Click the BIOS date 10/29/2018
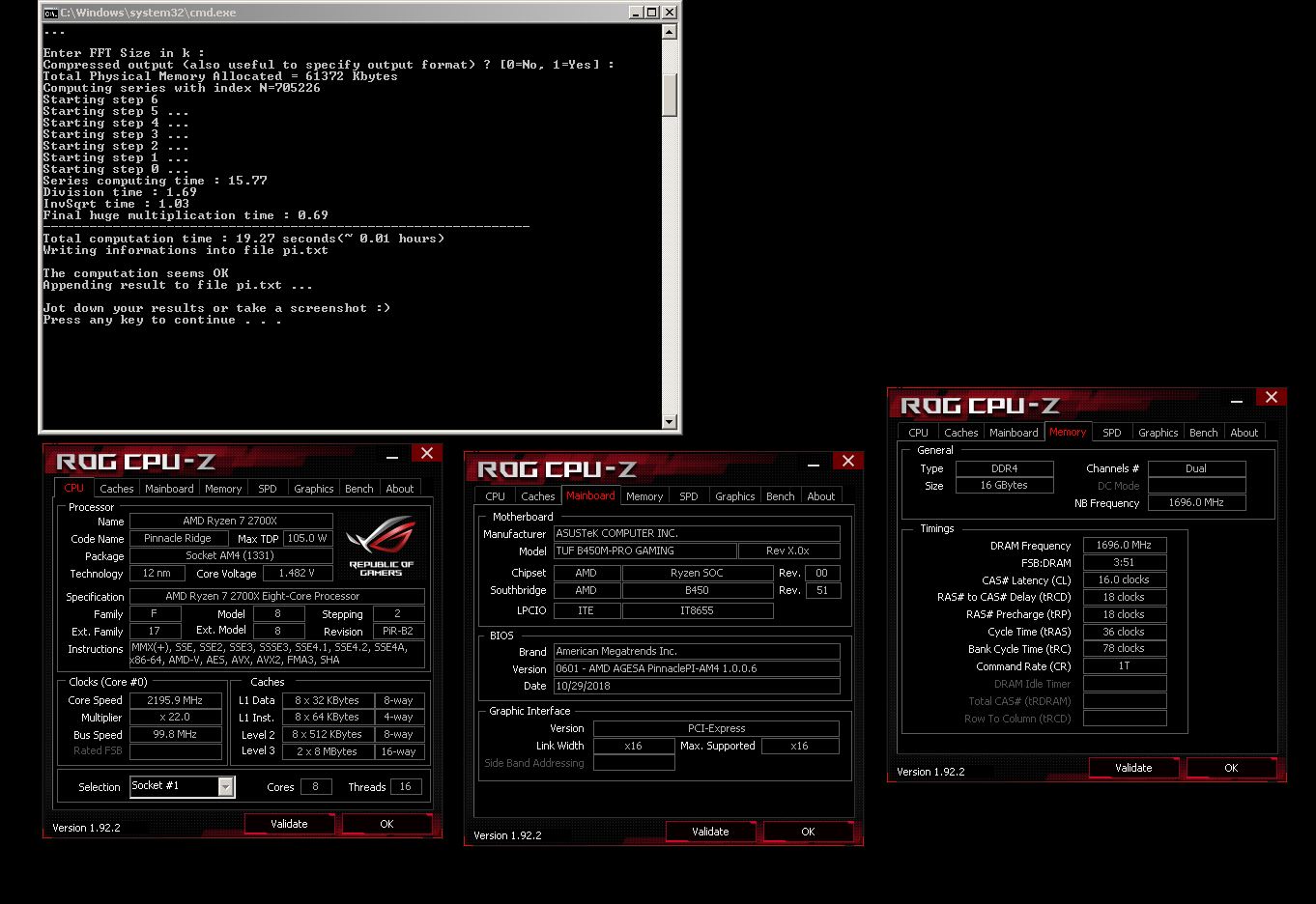The width and height of the screenshot is (1316, 904). pos(697,686)
